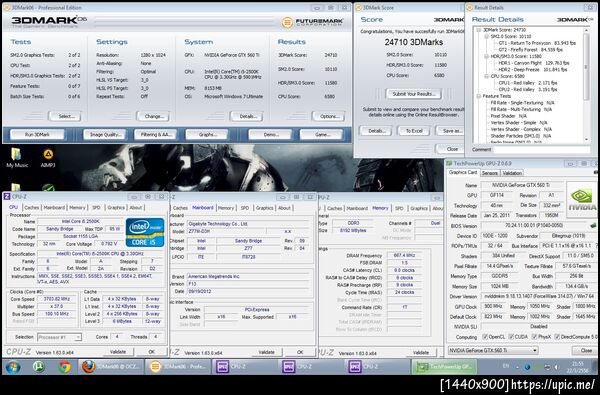Open the AIMP3 desktop shortcut
Image resolution: width=600 pixels, height=395 pixels.
coord(48,158)
